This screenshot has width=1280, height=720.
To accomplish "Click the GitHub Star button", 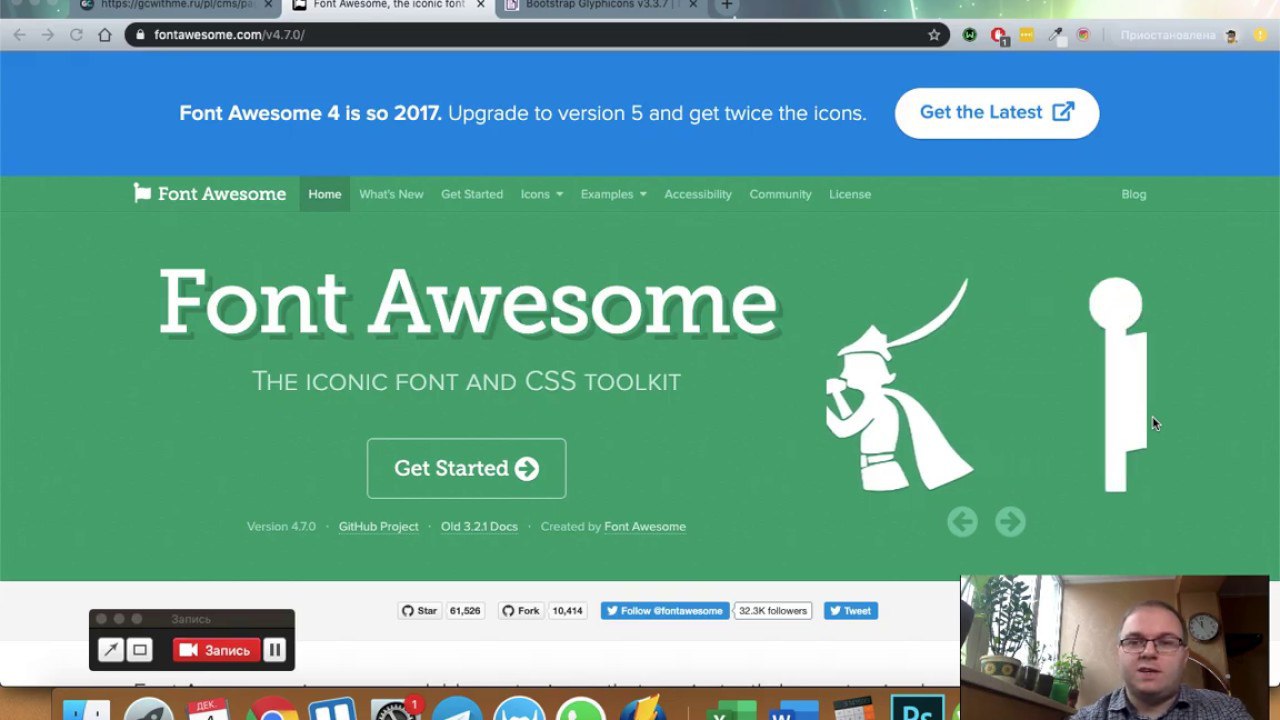I will pyautogui.click(x=420, y=611).
